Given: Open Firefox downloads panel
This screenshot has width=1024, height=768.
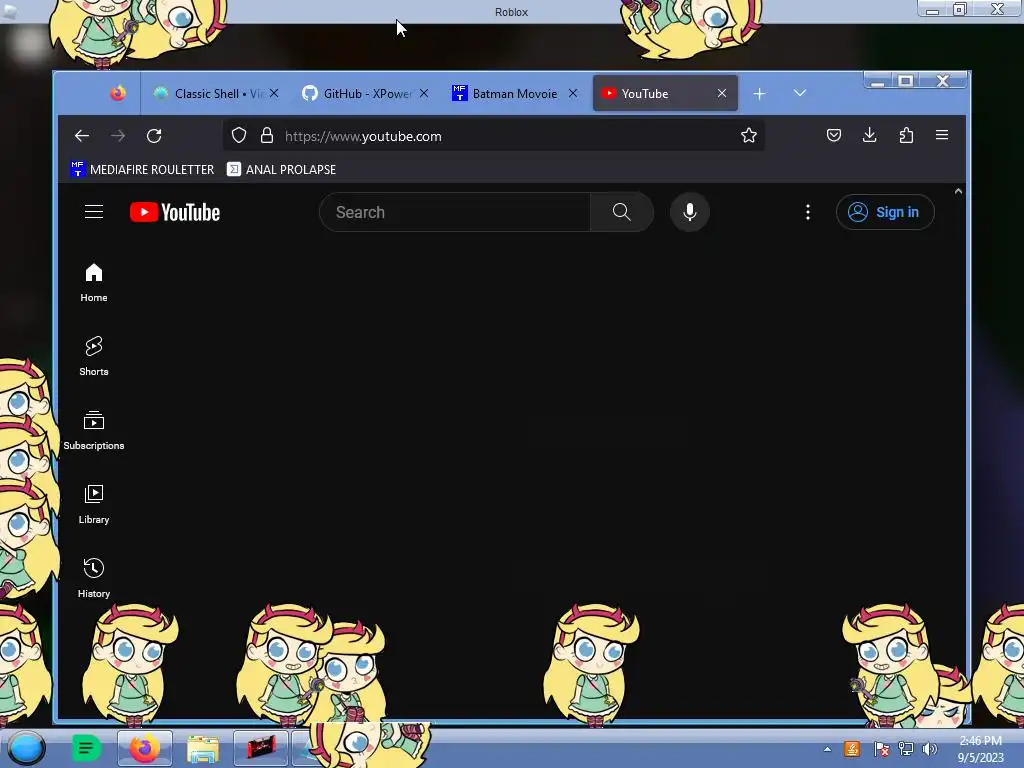Looking at the screenshot, I should pos(869,135).
